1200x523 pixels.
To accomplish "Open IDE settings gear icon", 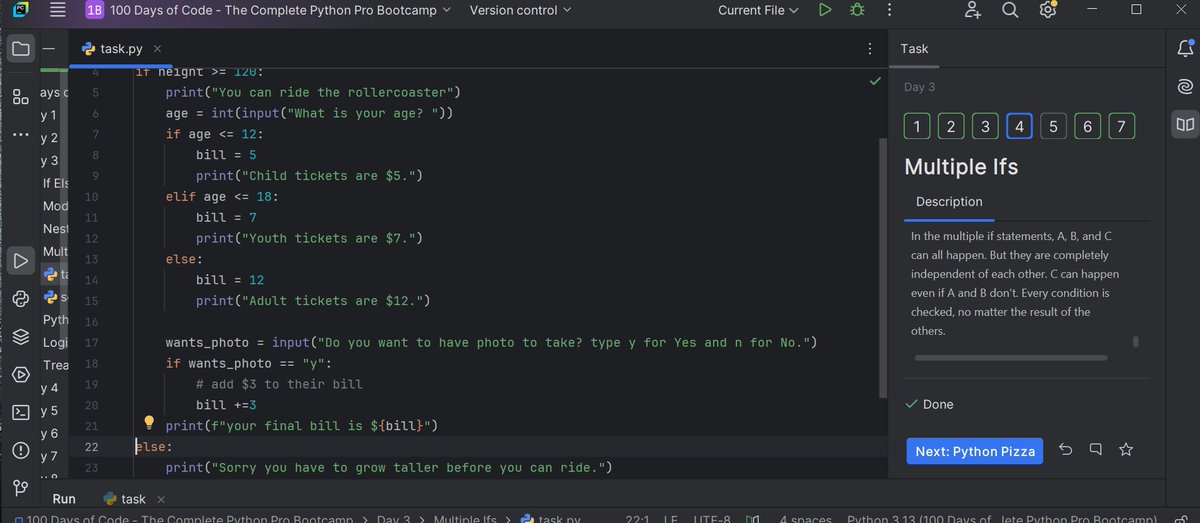I will (x=1047, y=10).
